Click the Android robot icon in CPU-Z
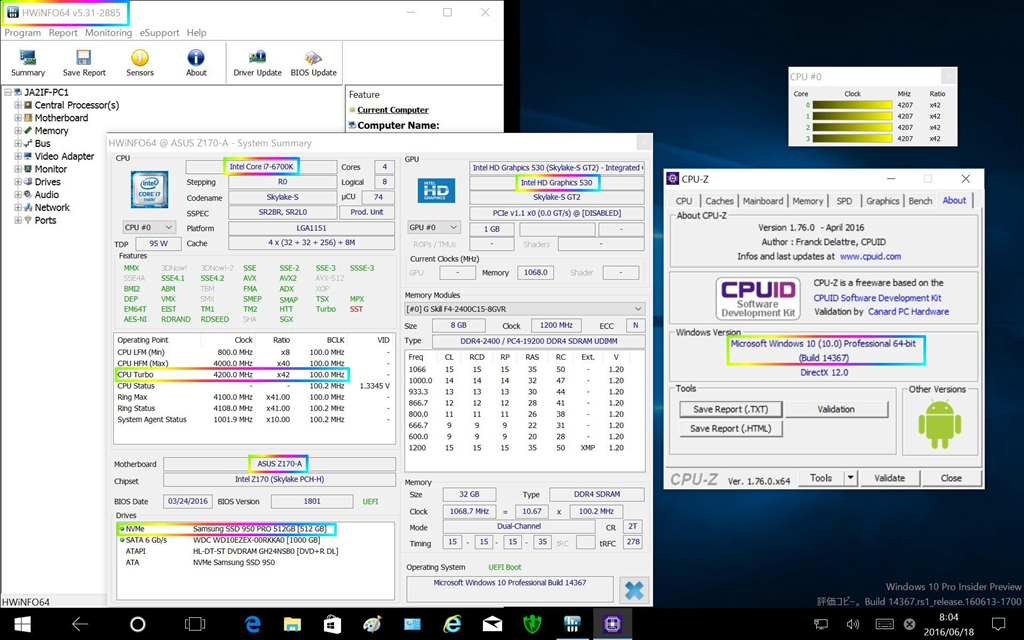Viewport: 1024px width, 640px height. pyautogui.click(x=938, y=424)
